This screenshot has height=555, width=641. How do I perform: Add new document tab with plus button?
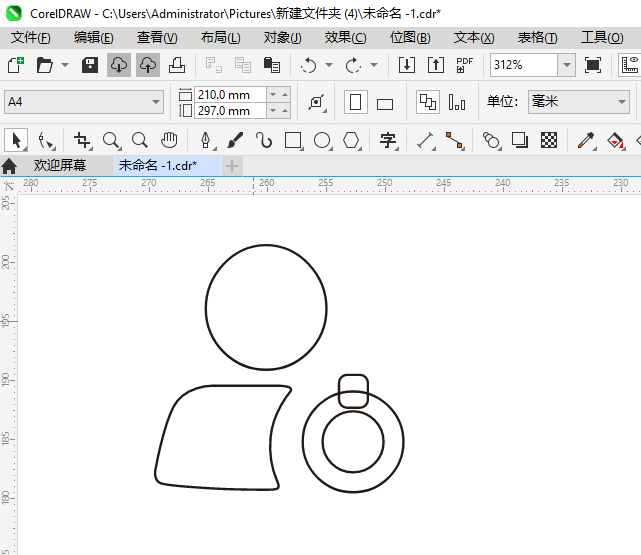point(232,165)
